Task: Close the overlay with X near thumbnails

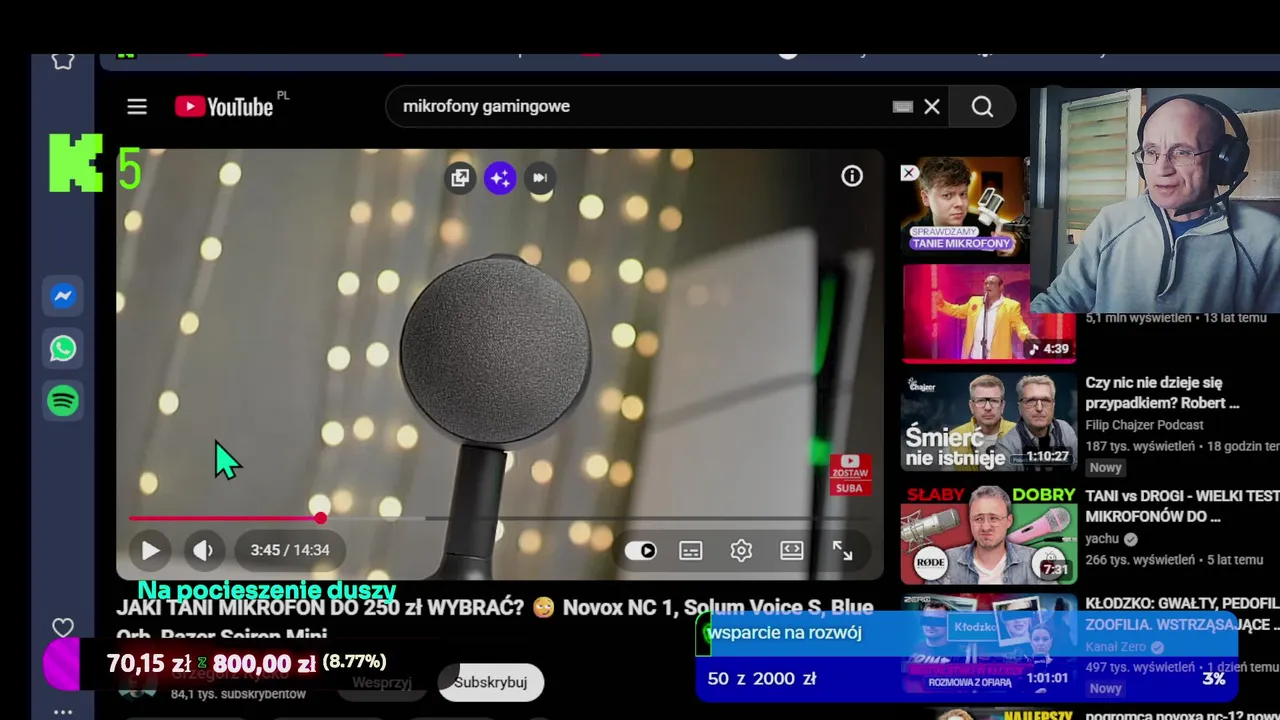Action: pyautogui.click(x=909, y=173)
